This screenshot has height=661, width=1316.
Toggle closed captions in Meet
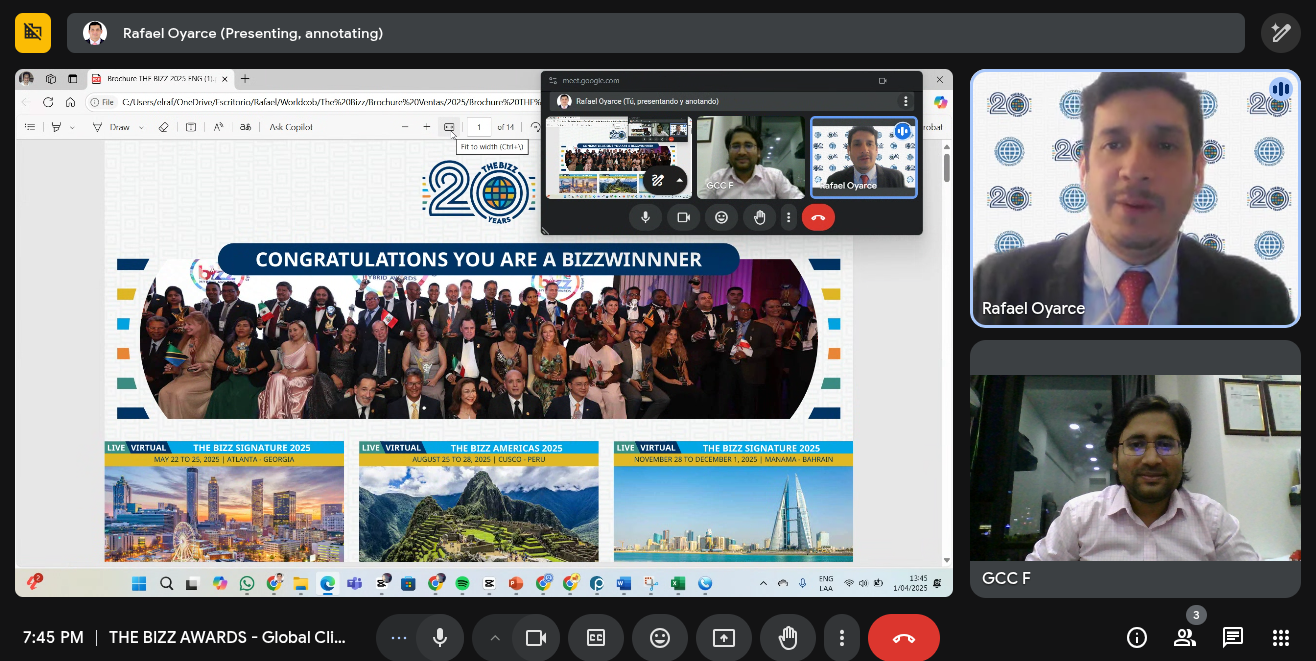point(596,638)
